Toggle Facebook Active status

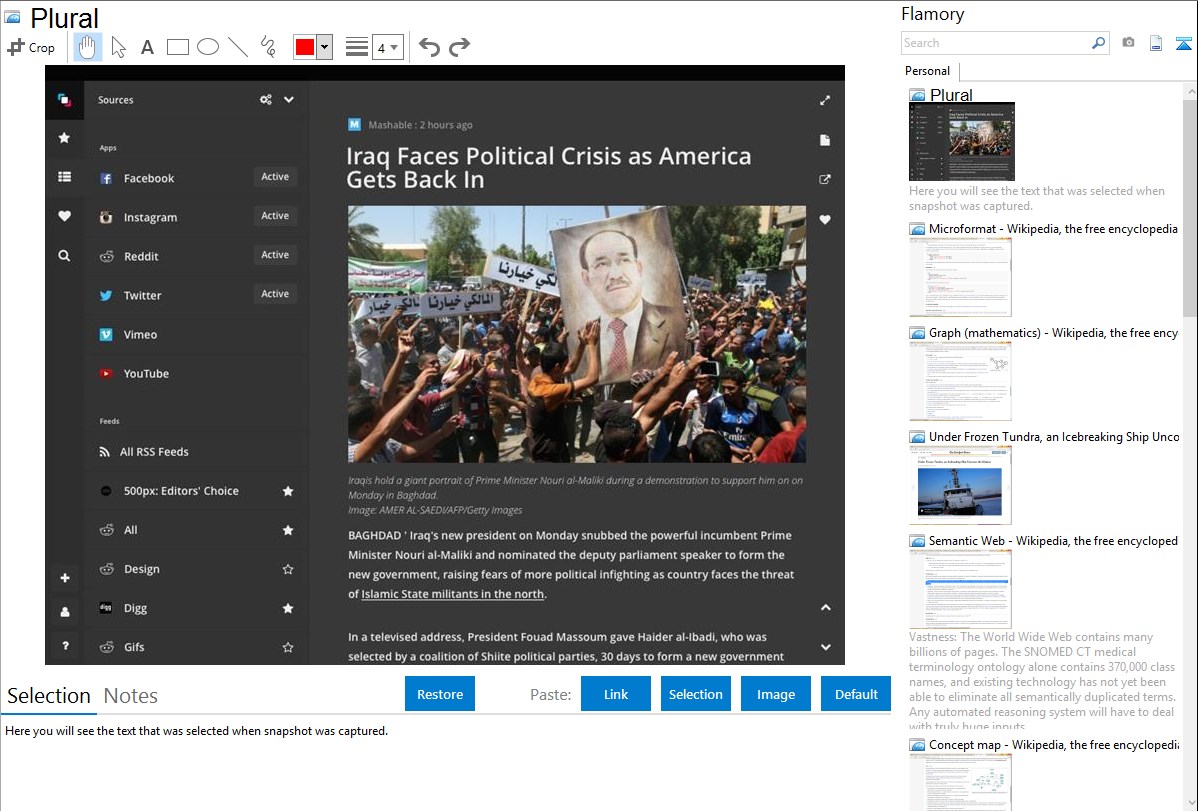point(275,177)
